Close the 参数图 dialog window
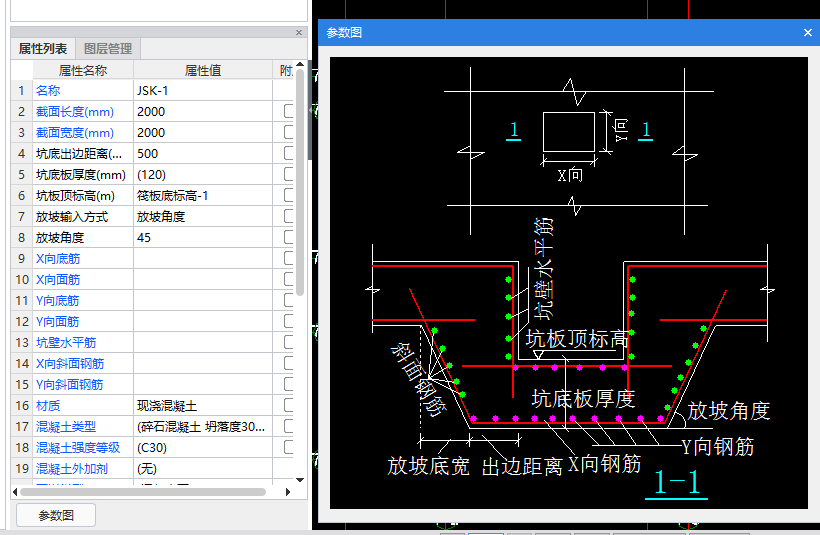820x535 pixels. 807,32
